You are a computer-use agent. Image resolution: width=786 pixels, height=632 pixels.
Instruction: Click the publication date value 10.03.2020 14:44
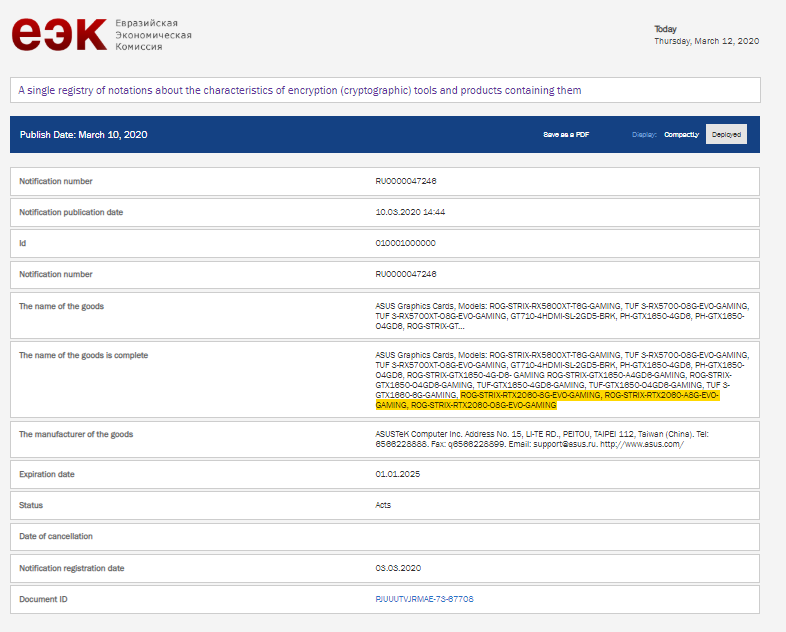tap(410, 212)
